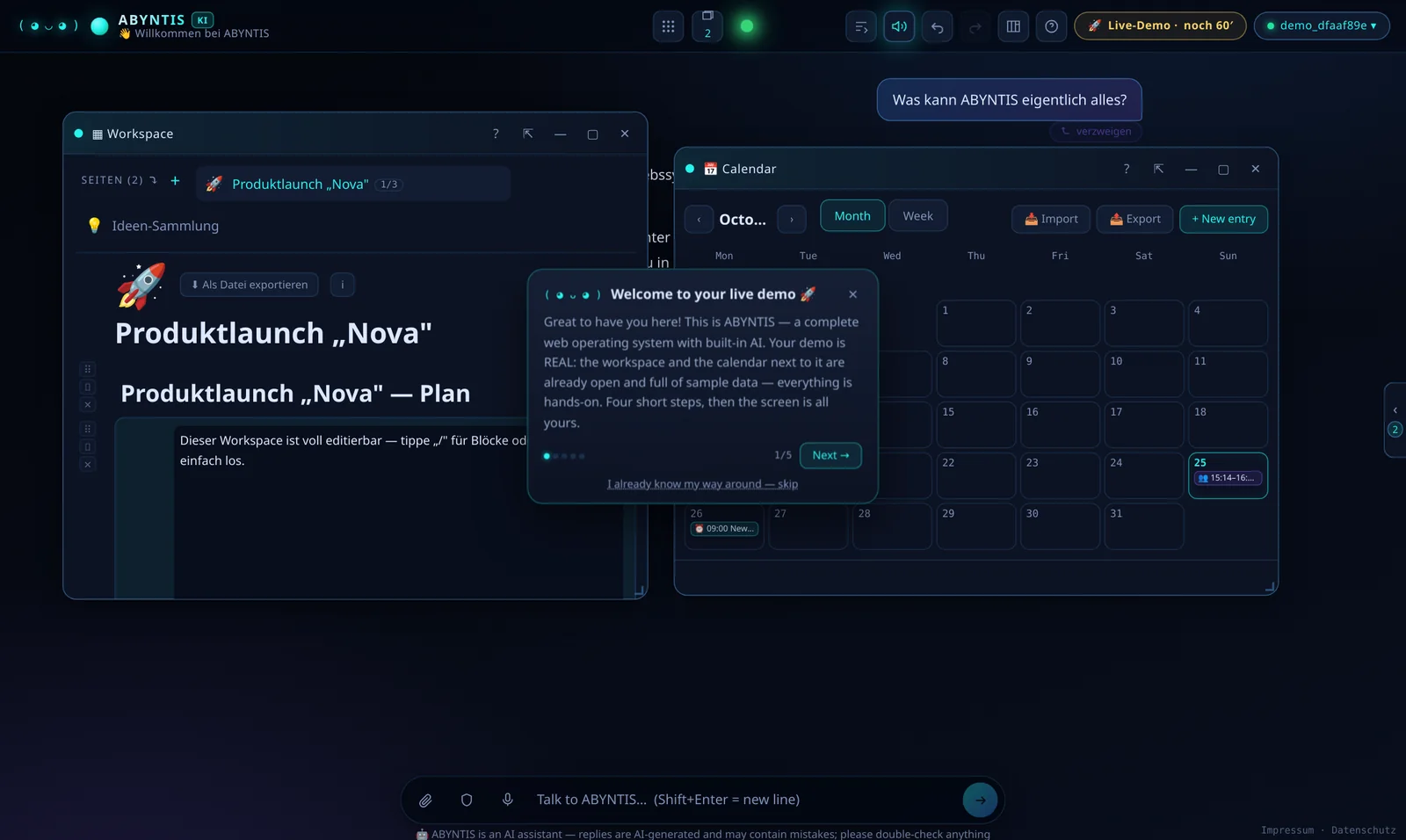Pop out the Calendar window
The height and width of the screenshot is (840, 1406).
click(1159, 169)
